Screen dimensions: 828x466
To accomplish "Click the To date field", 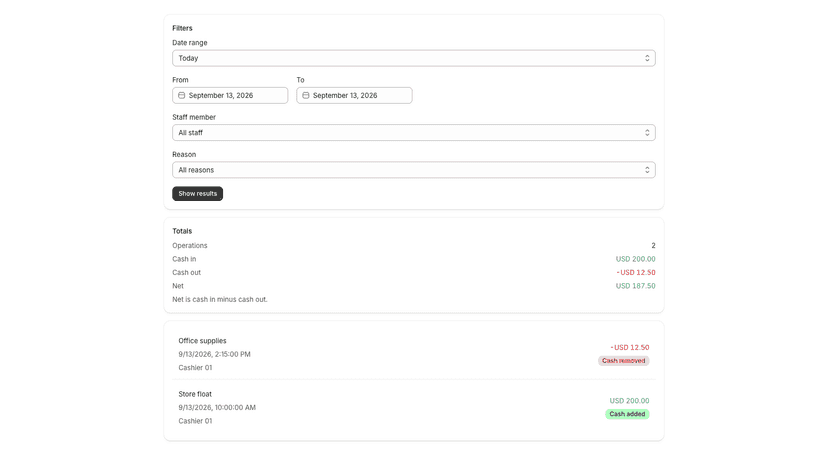I will pos(354,96).
